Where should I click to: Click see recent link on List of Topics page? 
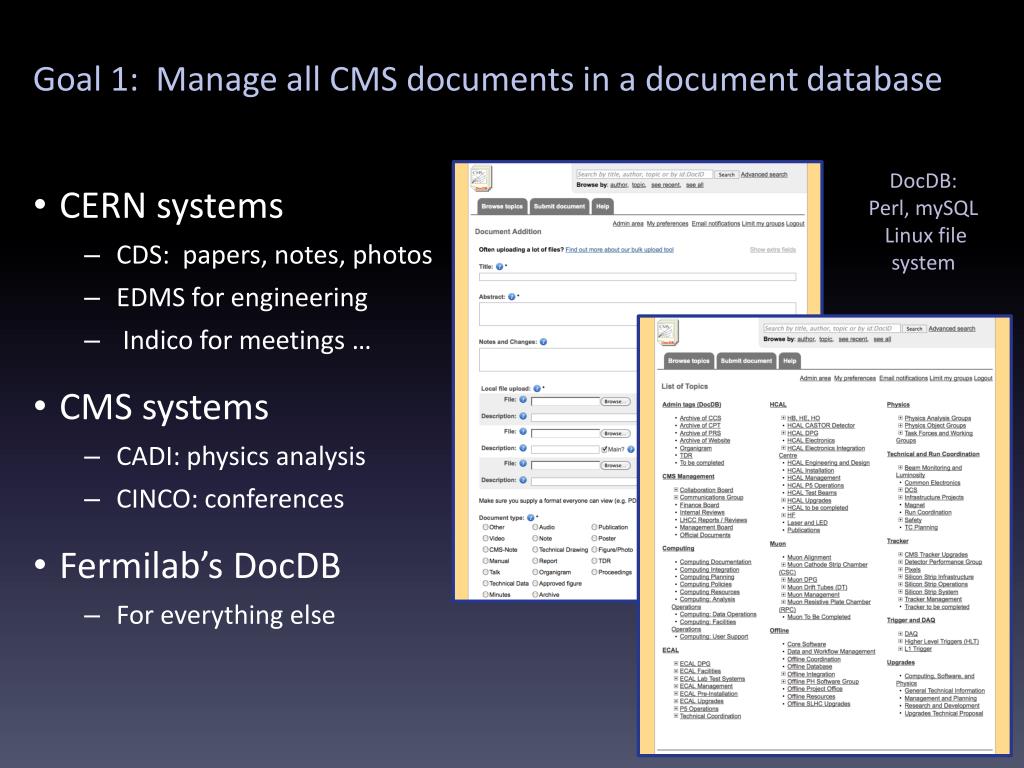pyautogui.click(x=854, y=339)
